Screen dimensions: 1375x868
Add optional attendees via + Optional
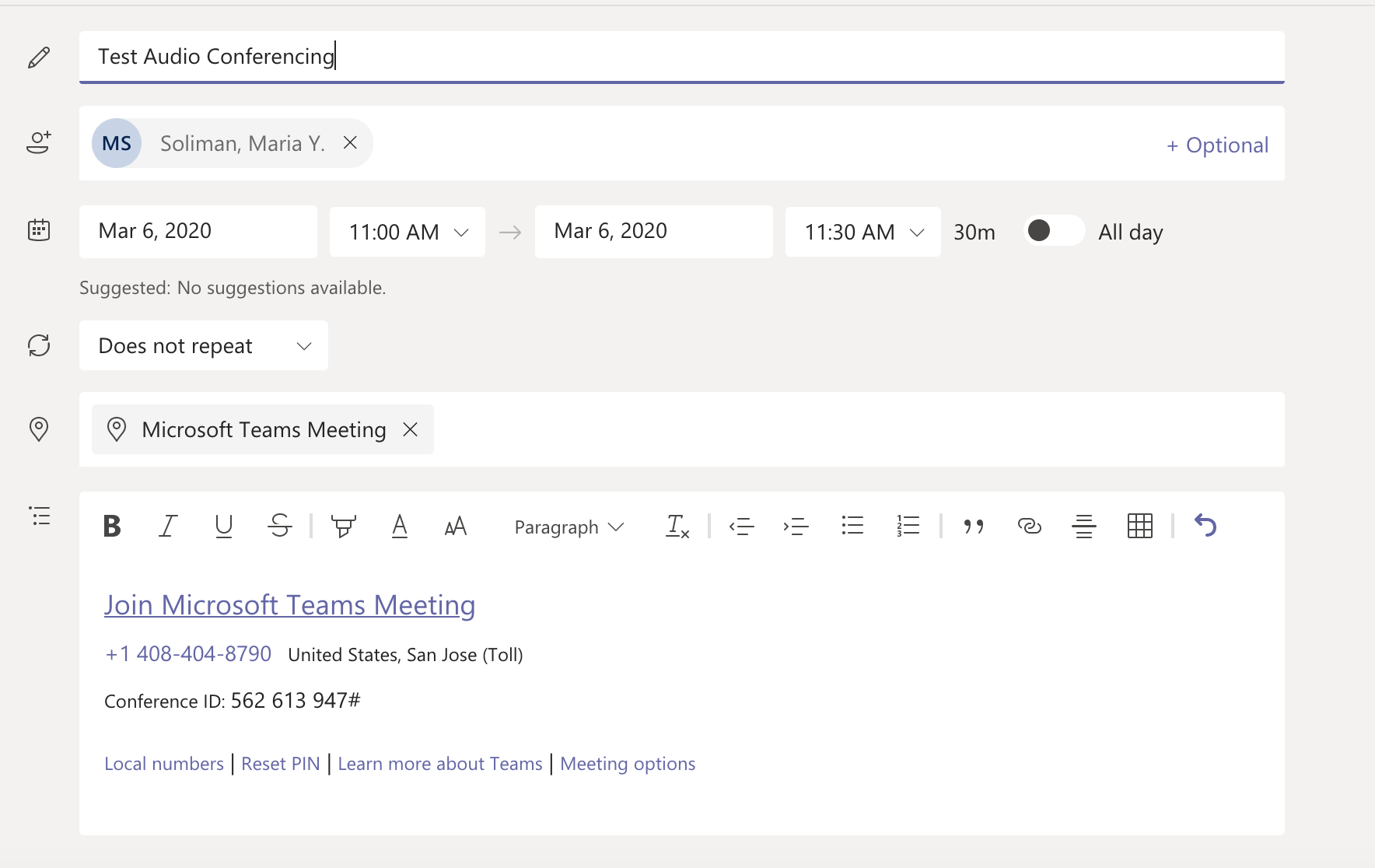(x=1217, y=145)
